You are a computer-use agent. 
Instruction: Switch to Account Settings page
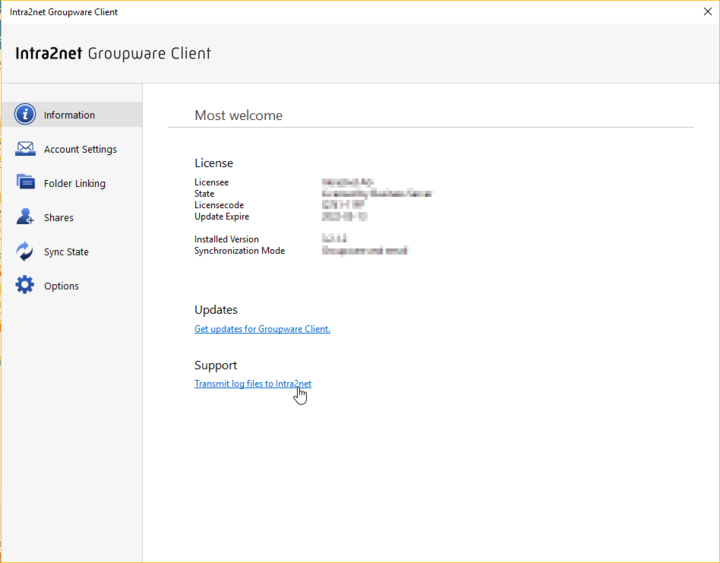pyautogui.click(x=80, y=149)
